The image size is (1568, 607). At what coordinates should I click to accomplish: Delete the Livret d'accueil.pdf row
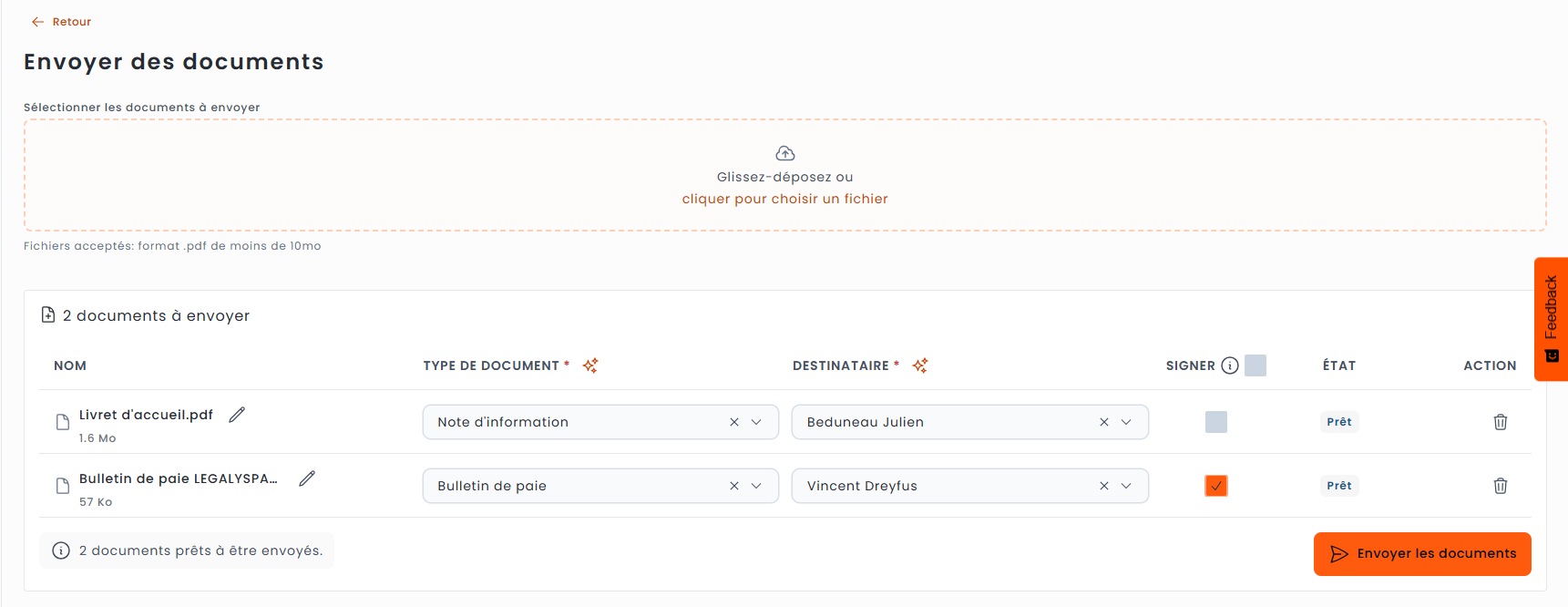click(1500, 422)
